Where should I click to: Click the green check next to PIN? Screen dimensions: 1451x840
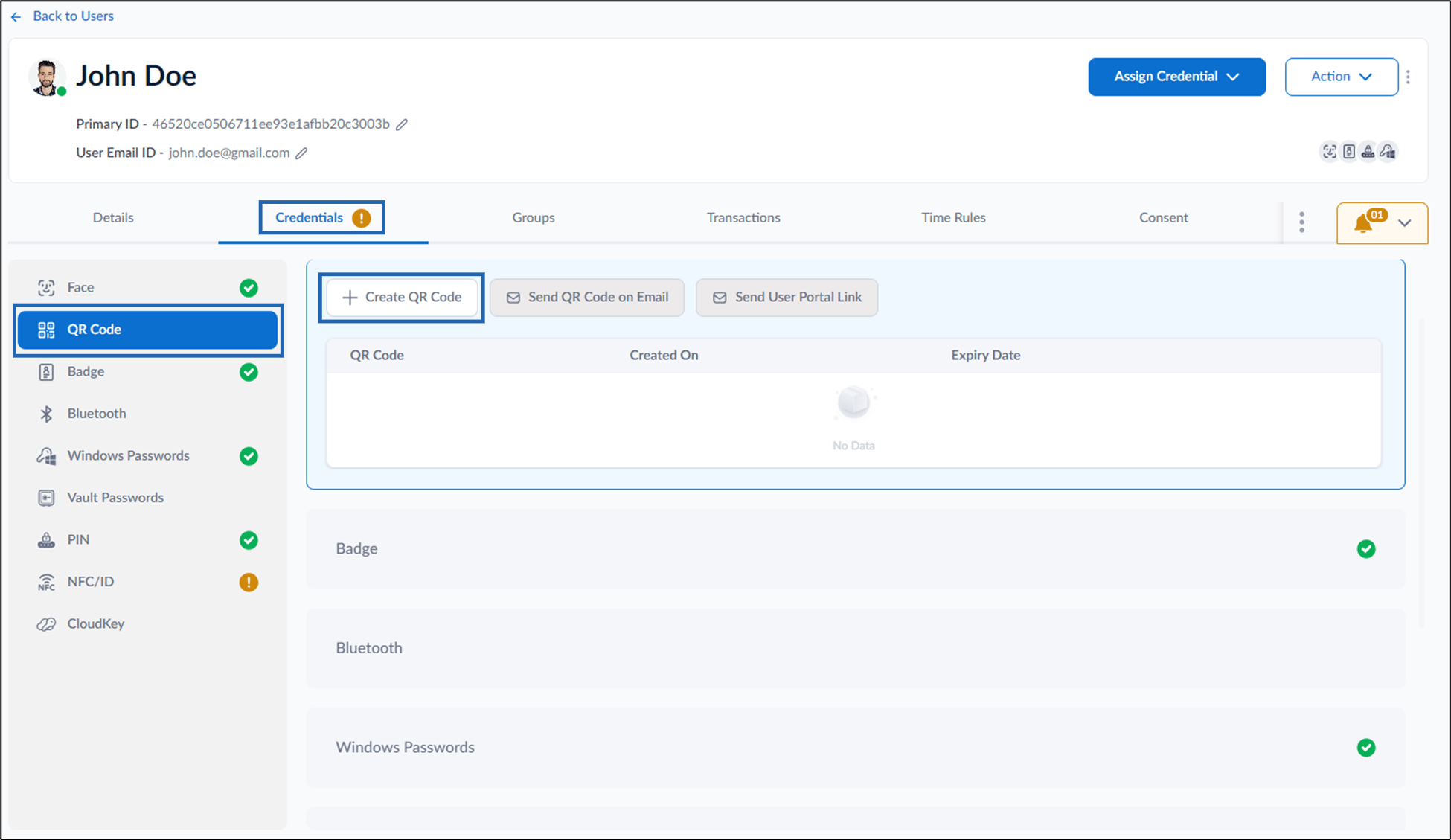point(249,540)
